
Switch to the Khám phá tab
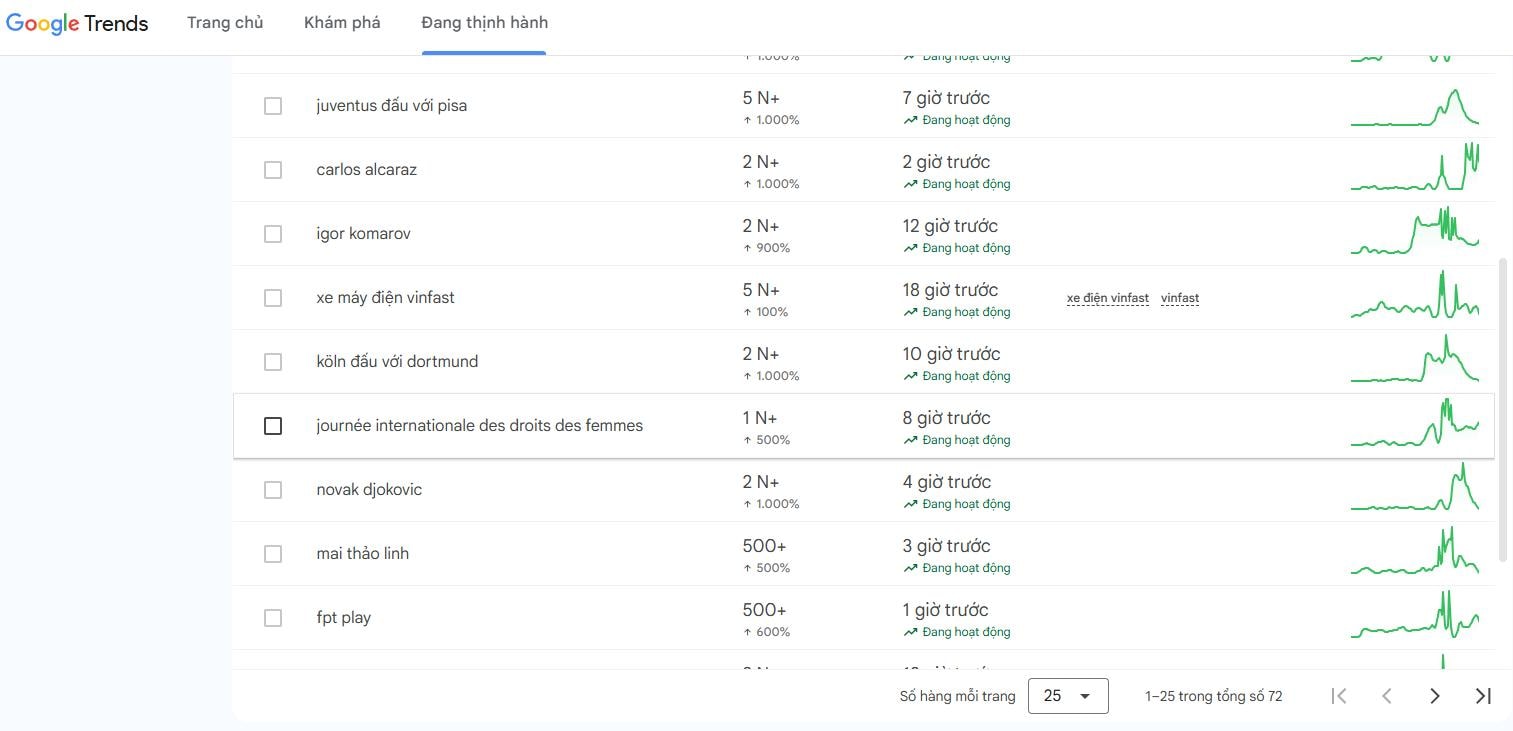pyautogui.click(x=342, y=23)
